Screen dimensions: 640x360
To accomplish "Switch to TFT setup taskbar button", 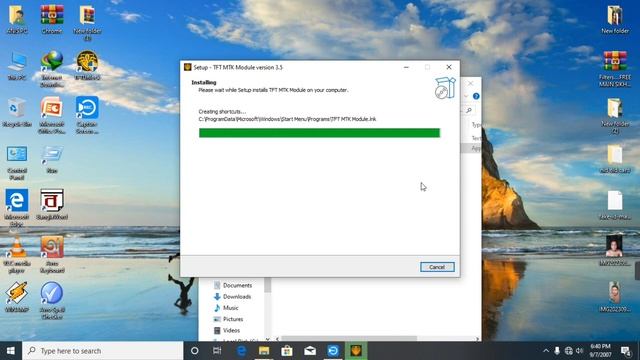I will (x=356, y=351).
